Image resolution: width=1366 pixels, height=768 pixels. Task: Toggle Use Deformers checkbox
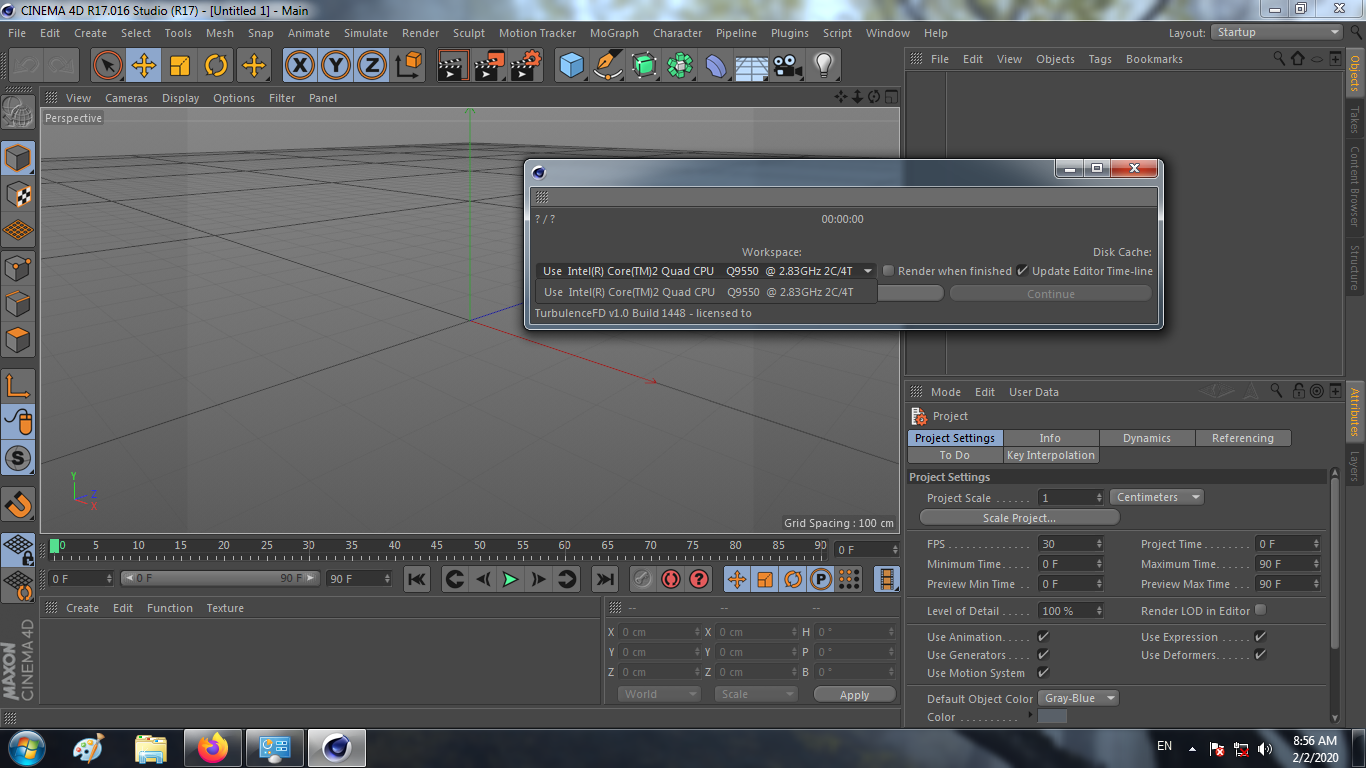coord(1260,654)
